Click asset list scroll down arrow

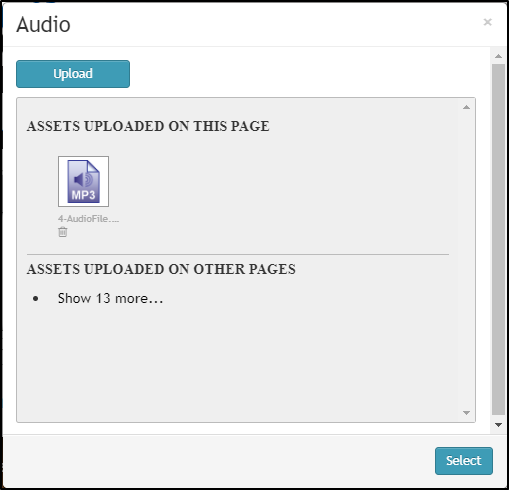(466, 413)
